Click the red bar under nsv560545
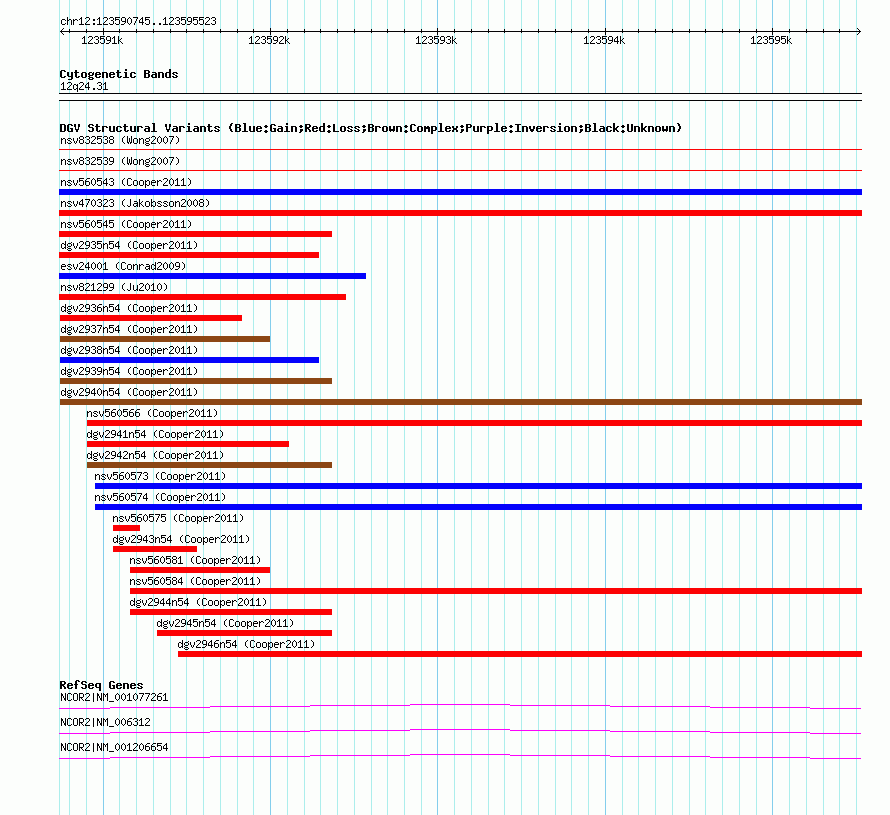Viewport: 890px width, 815px height. tap(195, 234)
